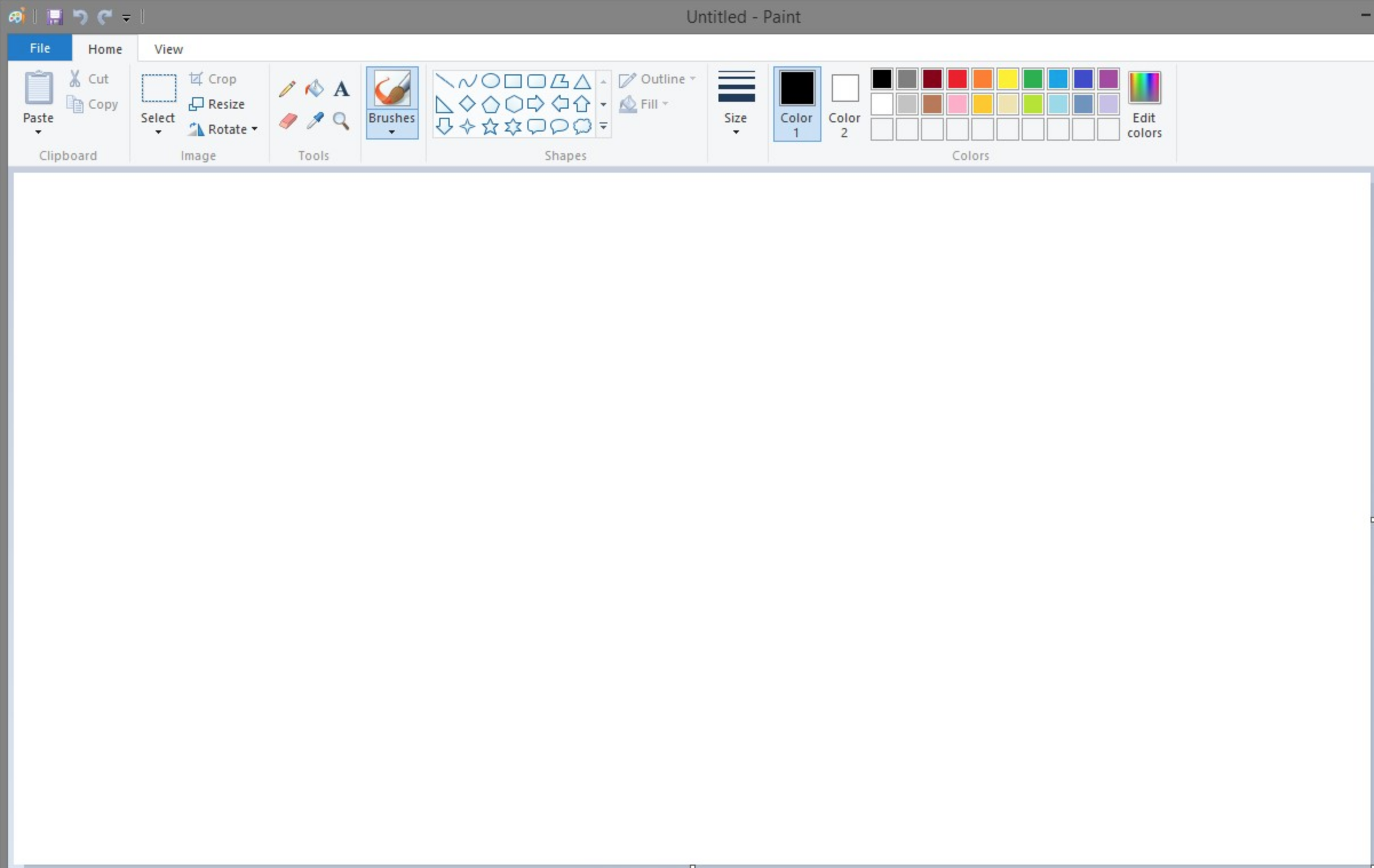The height and width of the screenshot is (868, 1374).
Task: Select the Fill with color tool
Action: click(314, 89)
